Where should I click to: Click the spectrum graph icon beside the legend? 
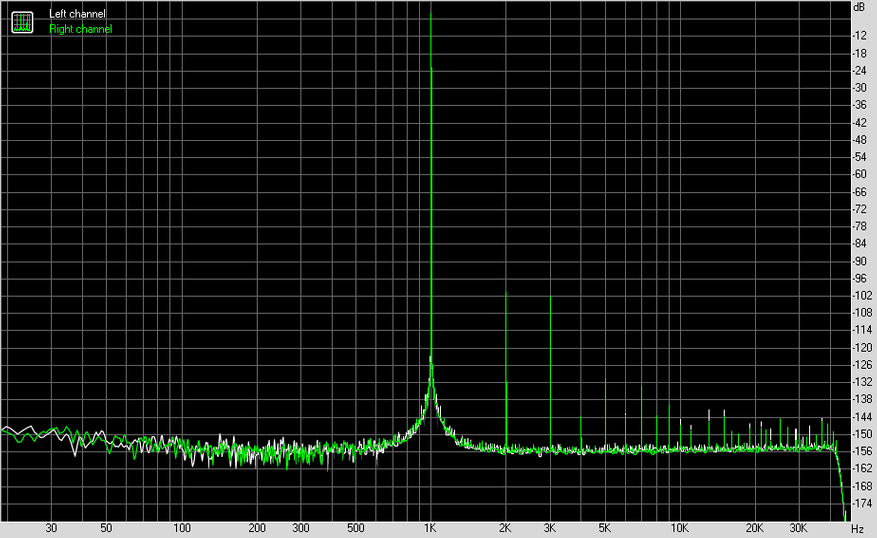click(22, 22)
